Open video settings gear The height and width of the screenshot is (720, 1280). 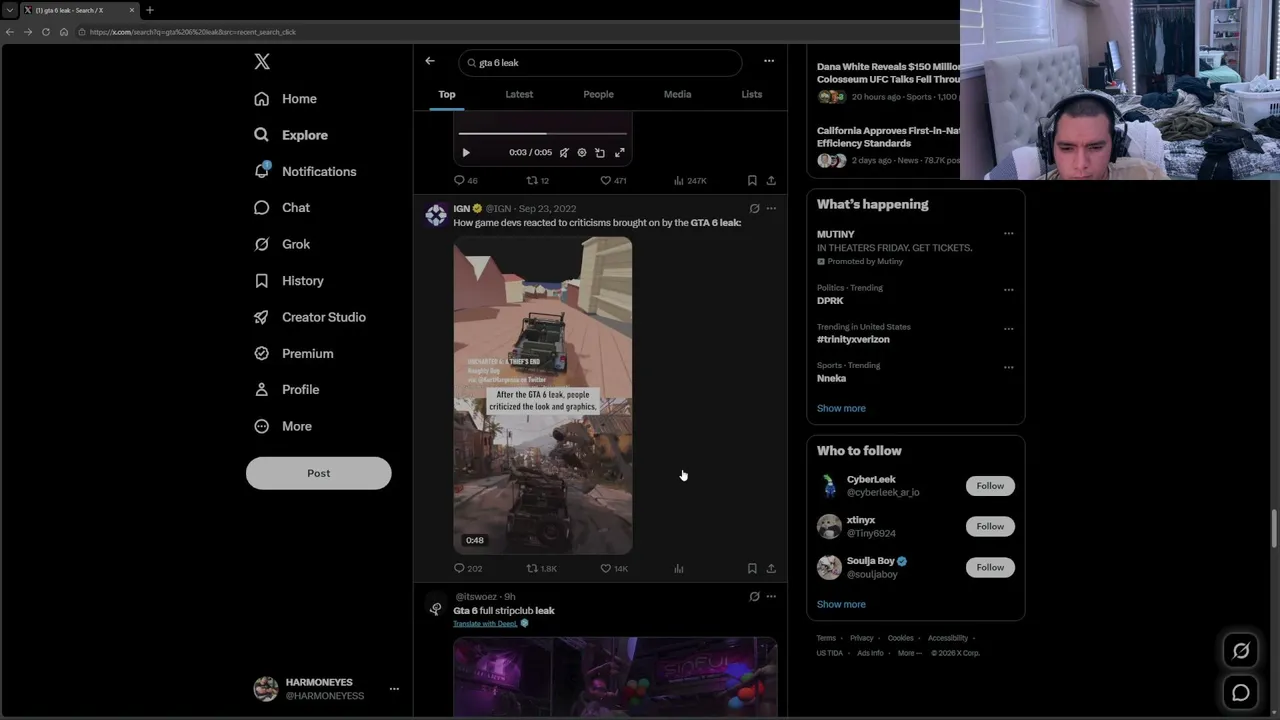tap(582, 153)
